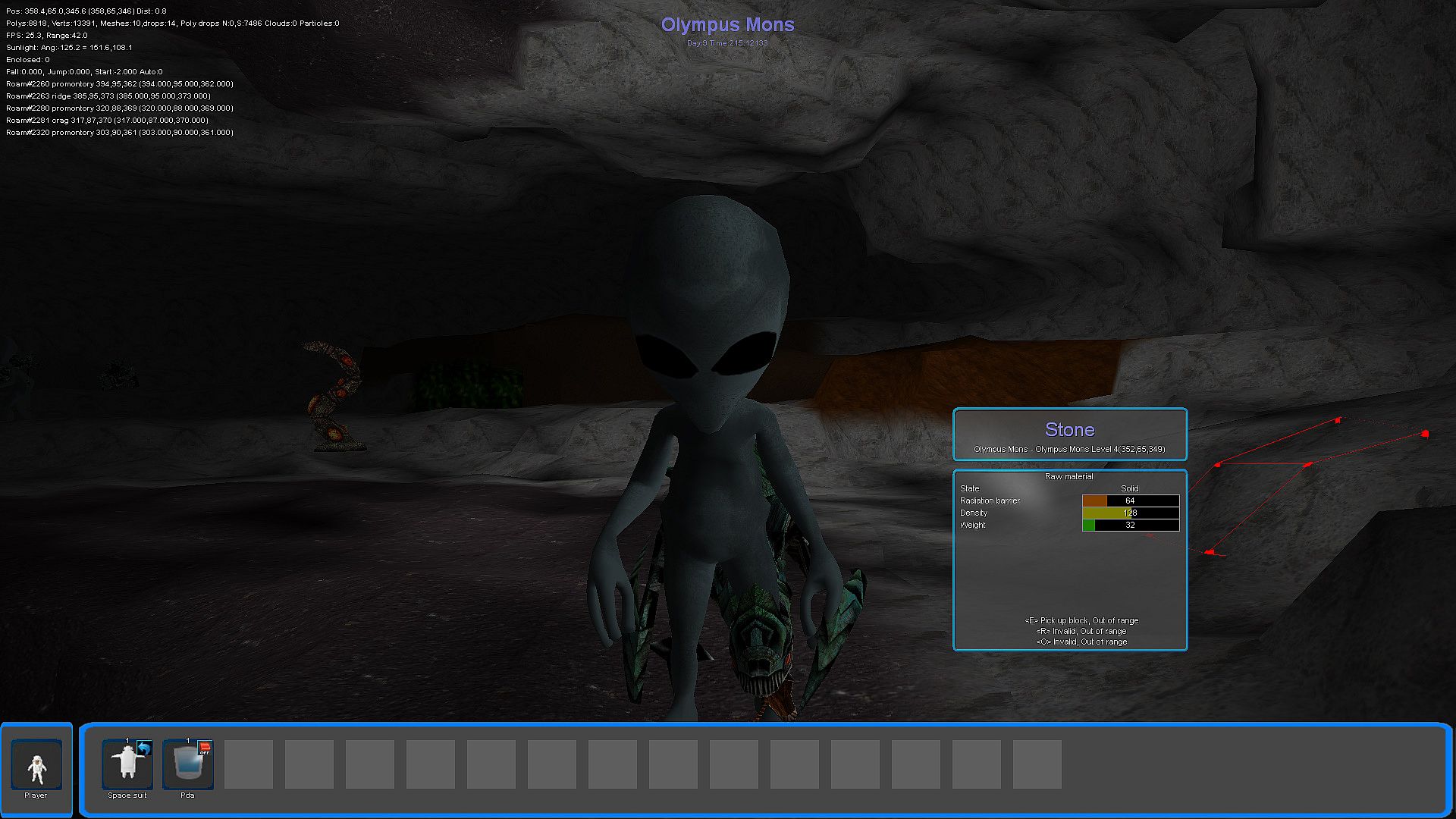Click the Olympus Mons Level 4 location text
This screenshot has width=1456, height=819.
[x=1069, y=449]
